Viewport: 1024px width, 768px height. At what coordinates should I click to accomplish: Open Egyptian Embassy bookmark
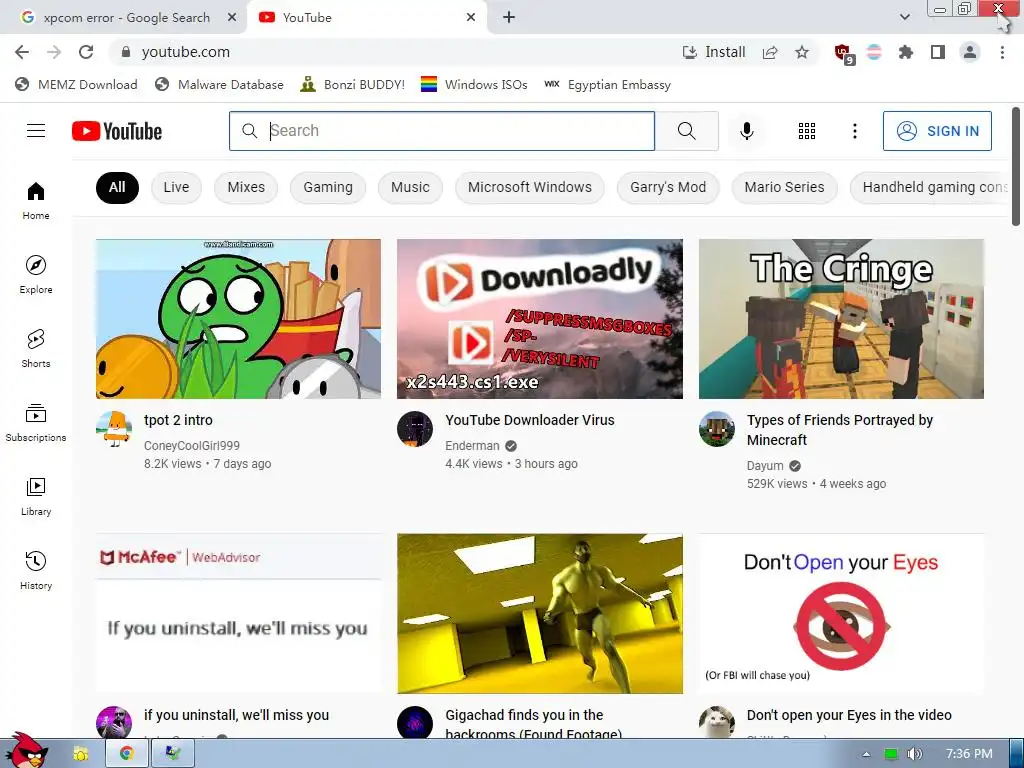coord(607,85)
